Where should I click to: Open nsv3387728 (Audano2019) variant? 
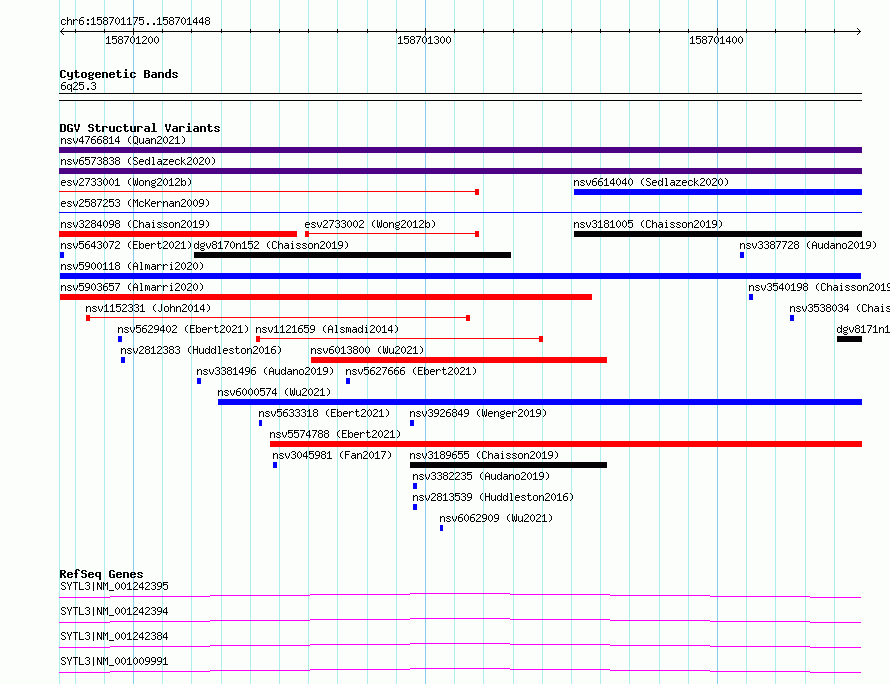click(x=808, y=245)
